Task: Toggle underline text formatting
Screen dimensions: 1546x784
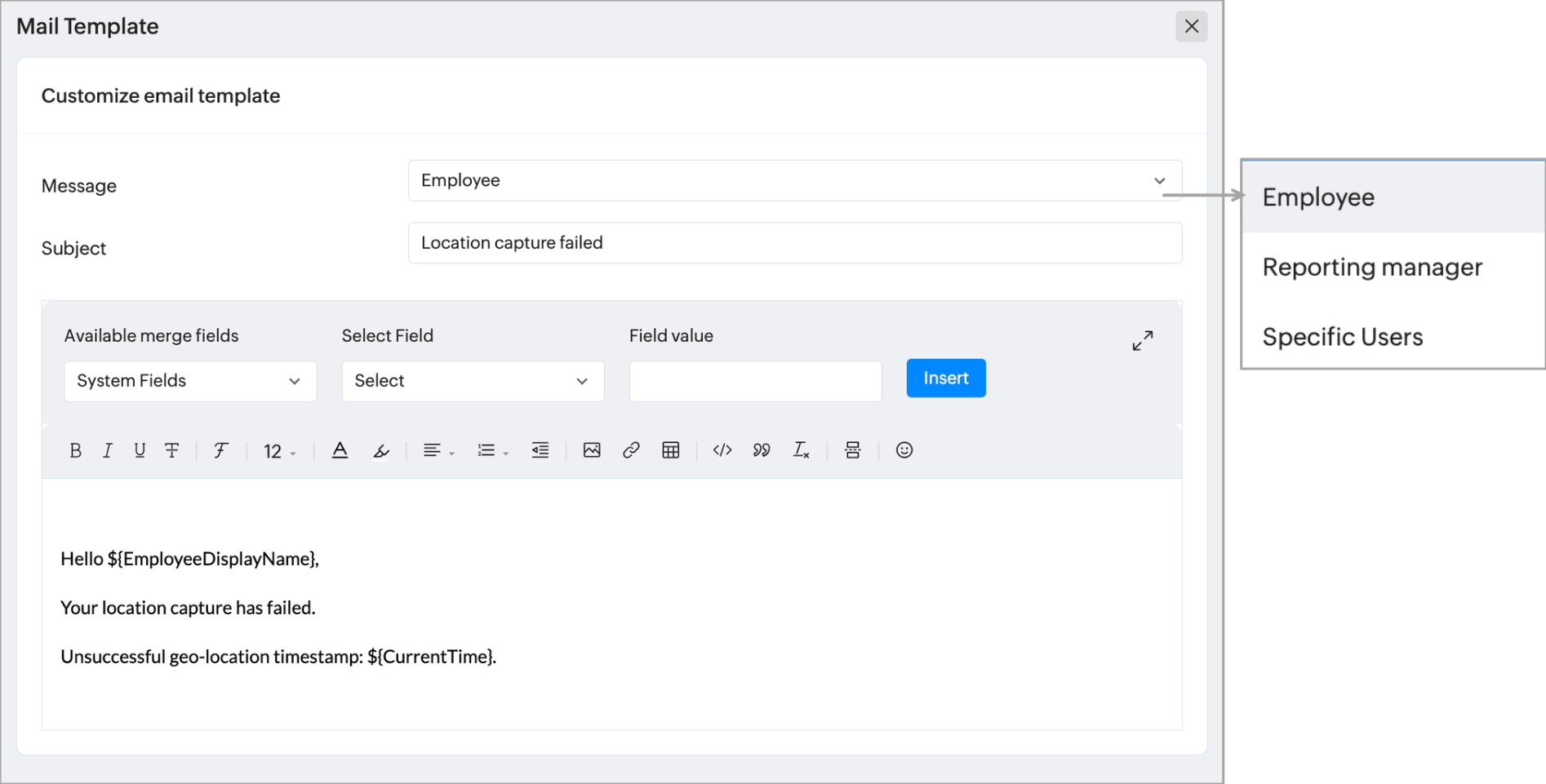Action: tap(140, 450)
